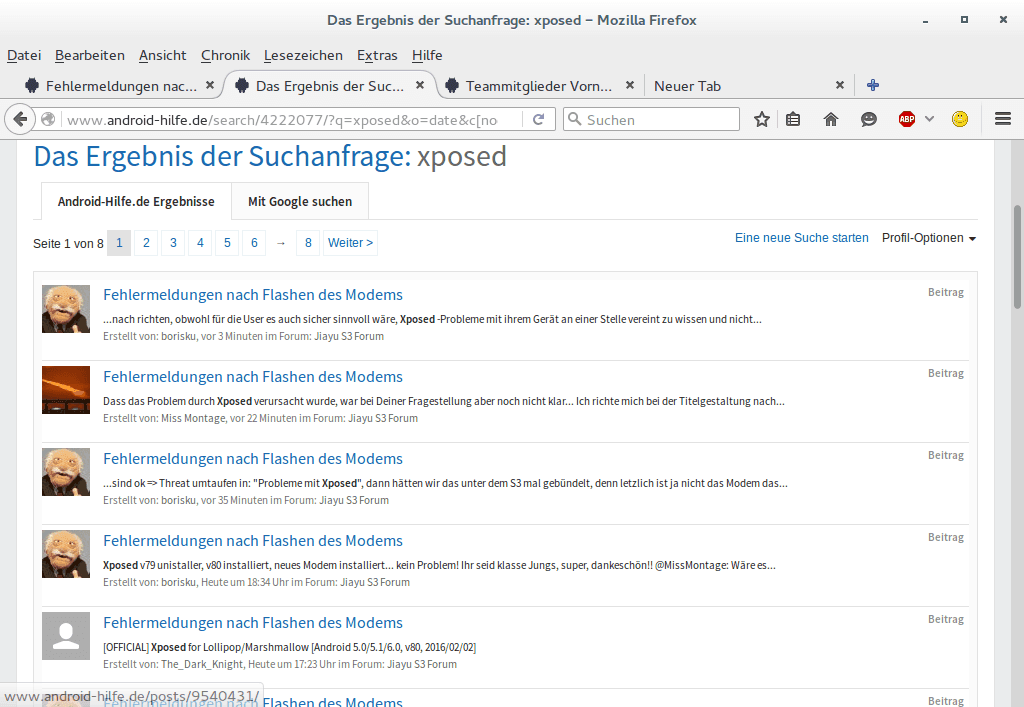Go to results page 3
Image resolution: width=1024 pixels, height=707 pixels.
click(x=173, y=243)
